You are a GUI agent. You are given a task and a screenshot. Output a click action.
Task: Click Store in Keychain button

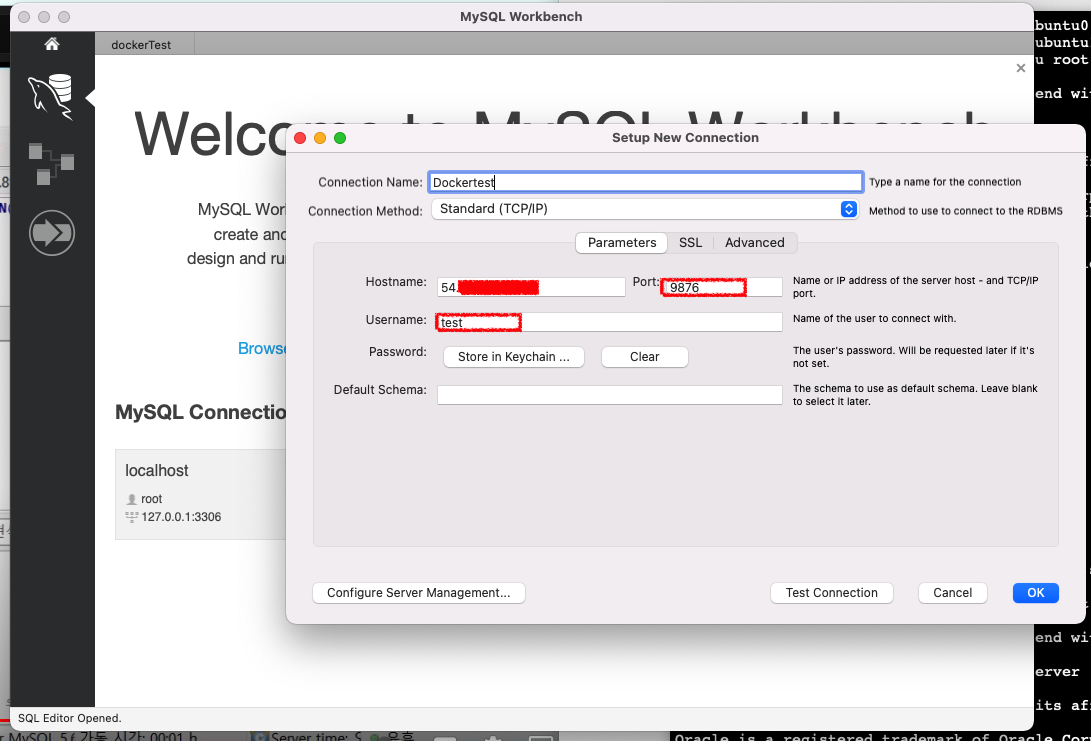pyautogui.click(x=513, y=357)
